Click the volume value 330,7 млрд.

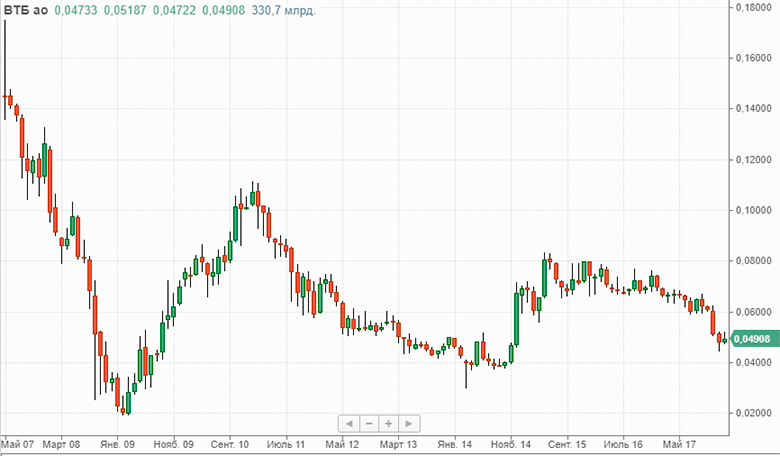(x=284, y=10)
